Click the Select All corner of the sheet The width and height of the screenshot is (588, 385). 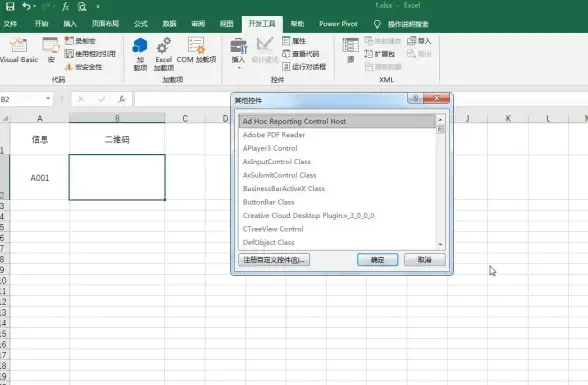coord(5,118)
